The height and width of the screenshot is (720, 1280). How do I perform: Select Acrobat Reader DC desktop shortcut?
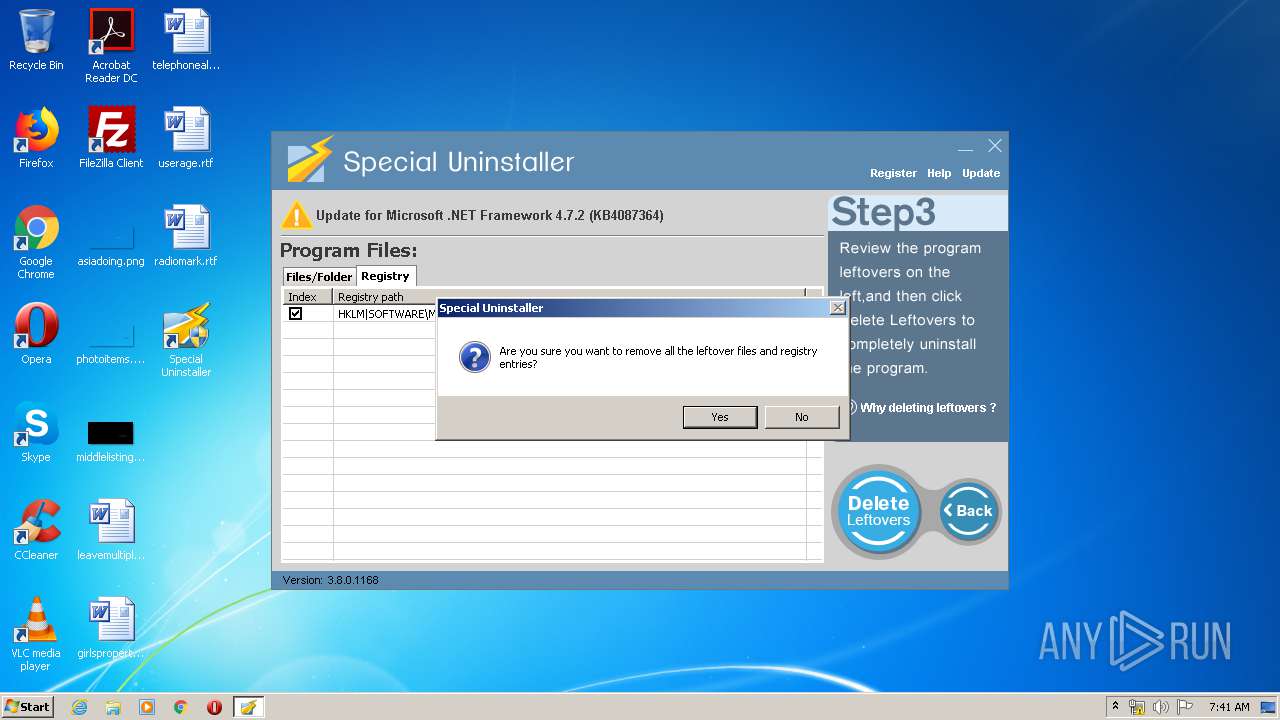[x=111, y=46]
